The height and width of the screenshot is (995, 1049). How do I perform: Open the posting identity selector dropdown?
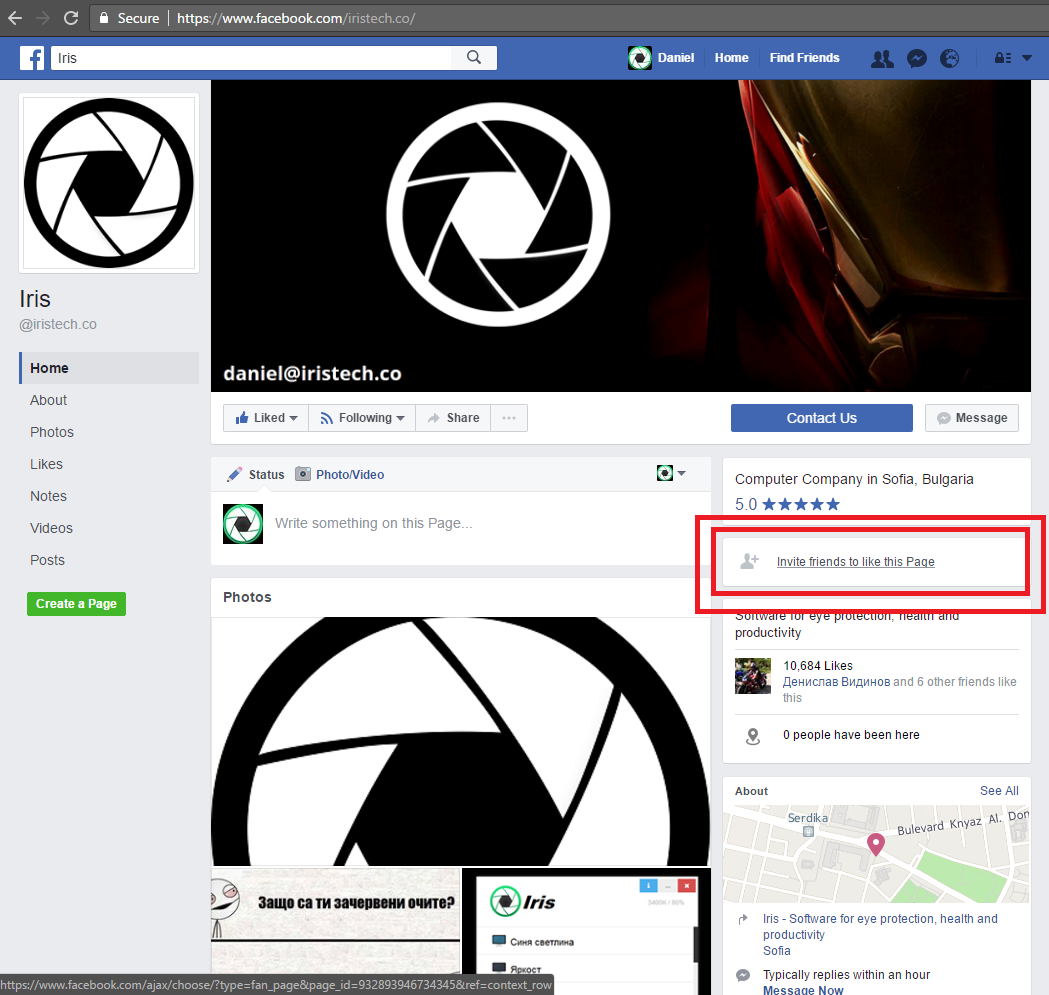point(671,473)
